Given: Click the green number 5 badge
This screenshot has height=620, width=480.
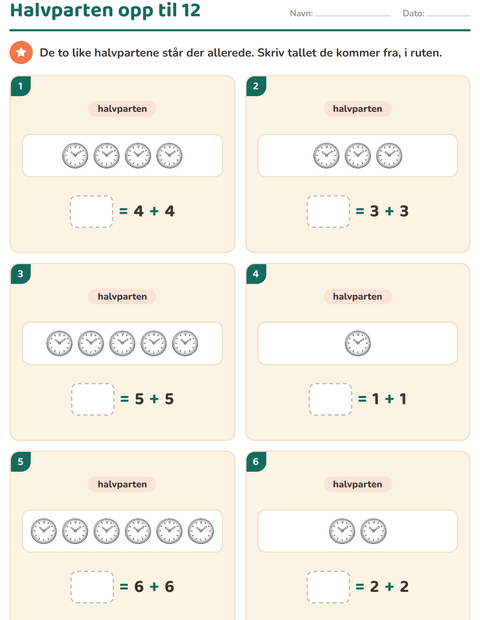Looking at the screenshot, I should [21, 461].
